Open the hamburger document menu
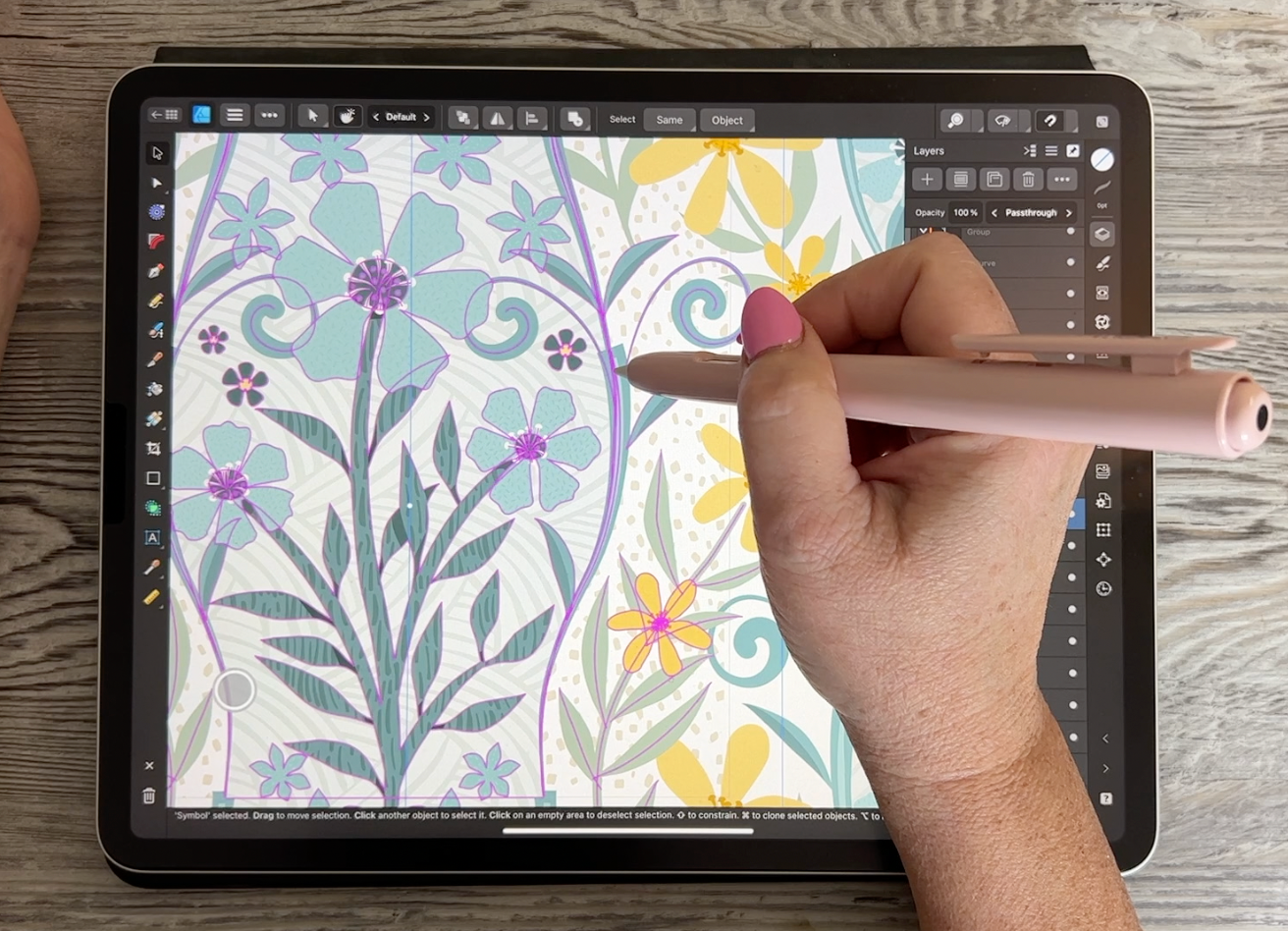This screenshot has height=931, width=1288. tap(235, 116)
